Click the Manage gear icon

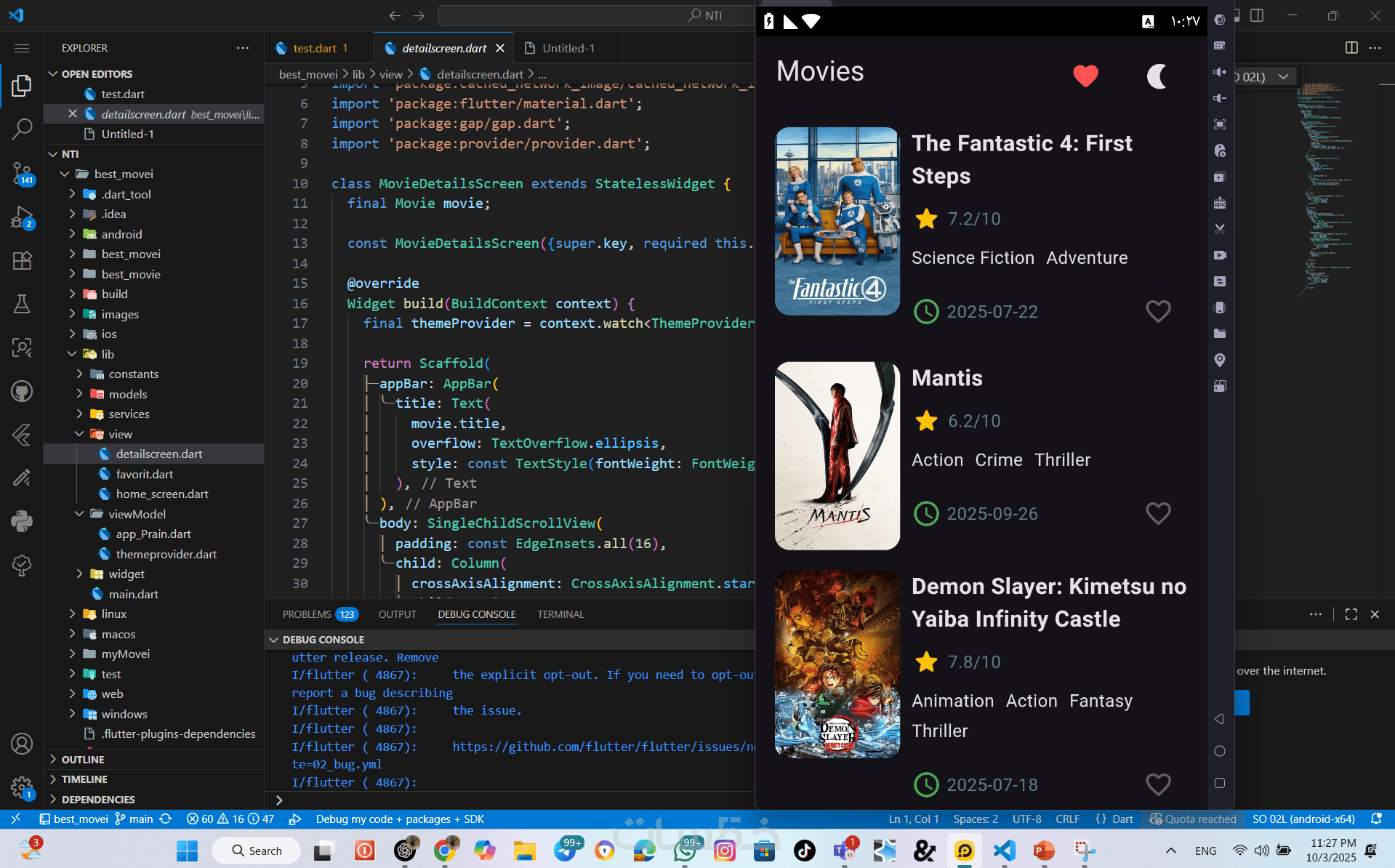tap(22, 787)
